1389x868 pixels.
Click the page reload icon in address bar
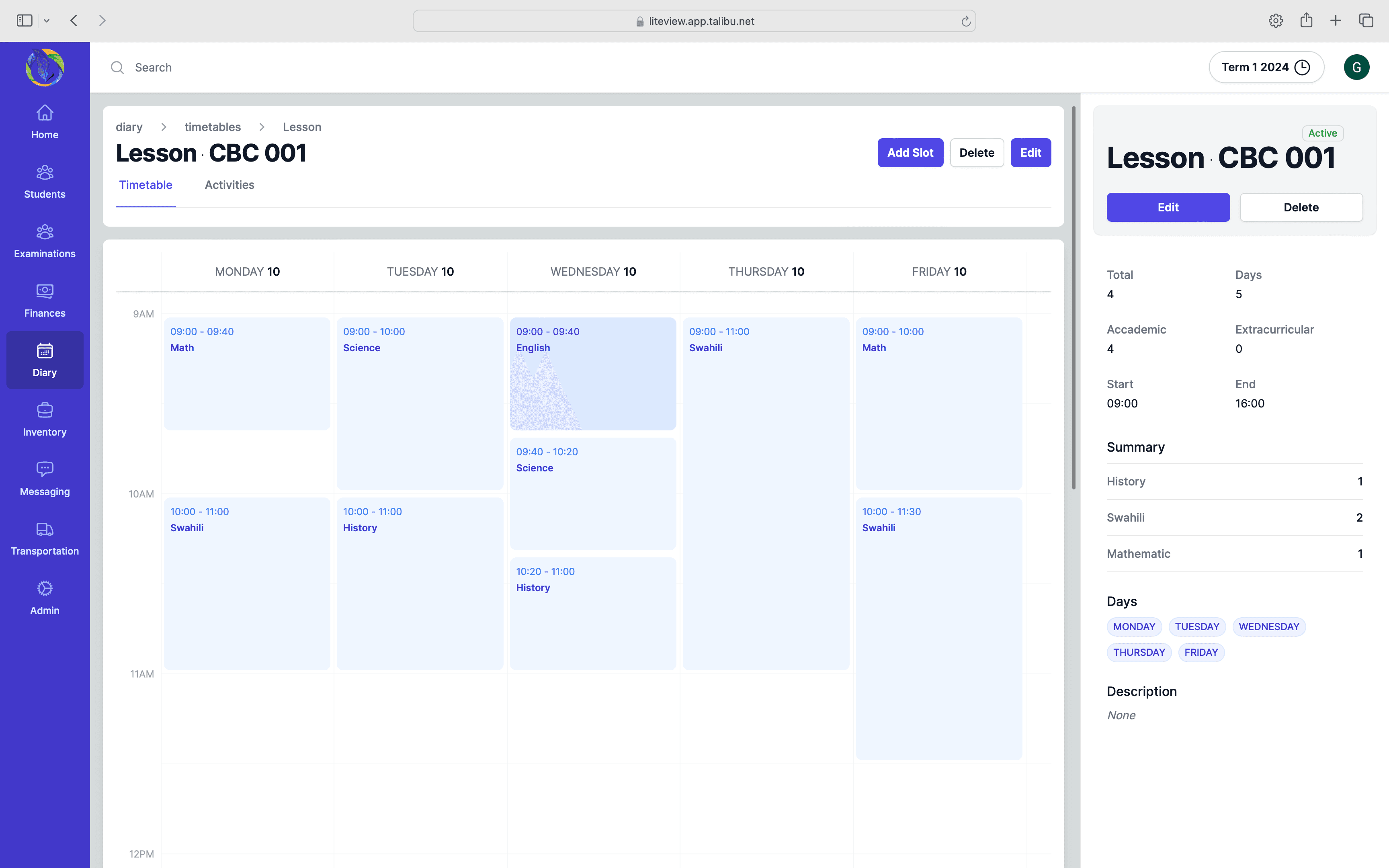coord(966,21)
